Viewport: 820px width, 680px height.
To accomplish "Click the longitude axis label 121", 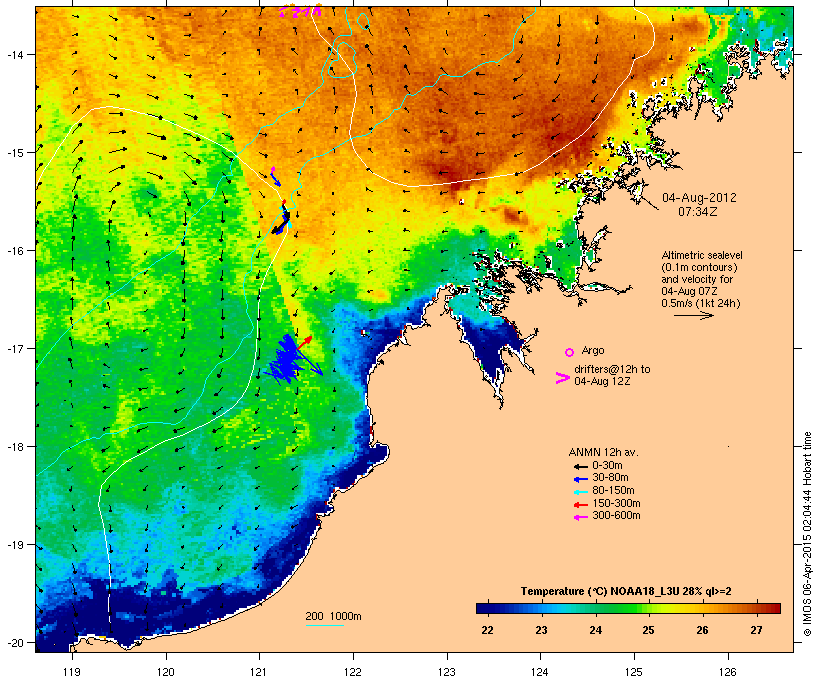I will click(259, 672).
